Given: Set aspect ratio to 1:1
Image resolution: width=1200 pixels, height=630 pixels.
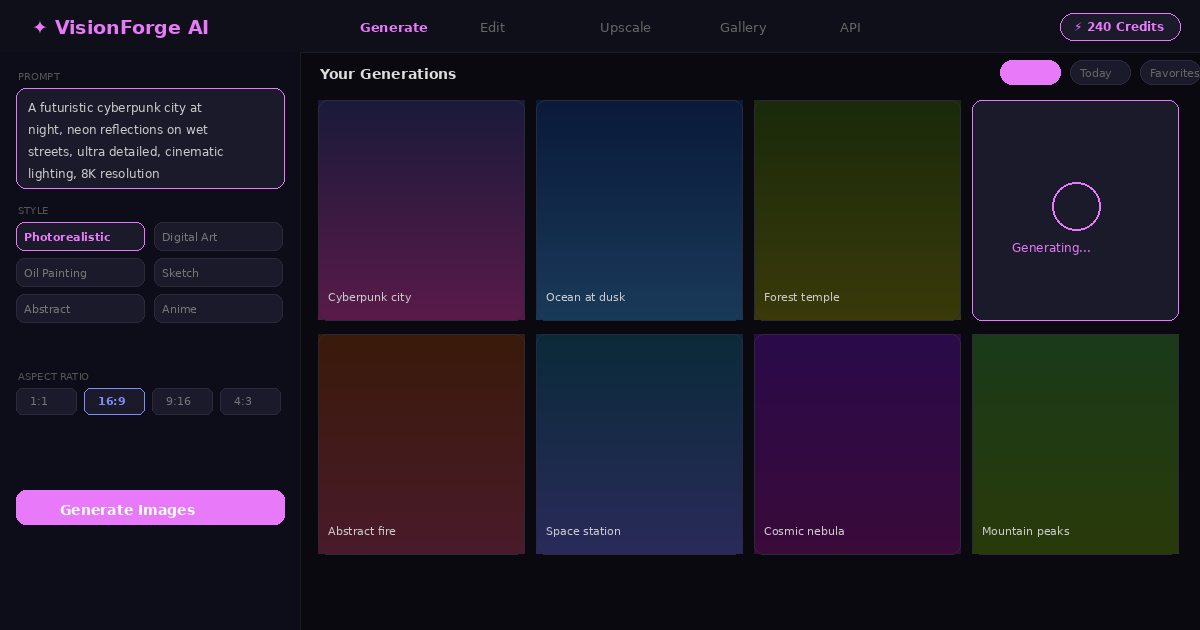Looking at the screenshot, I should pyautogui.click(x=46, y=401).
